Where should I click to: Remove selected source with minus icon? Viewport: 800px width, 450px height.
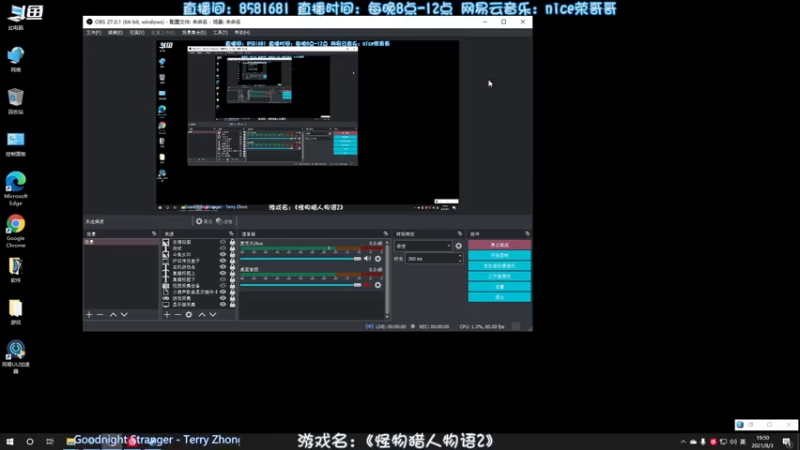click(x=178, y=315)
